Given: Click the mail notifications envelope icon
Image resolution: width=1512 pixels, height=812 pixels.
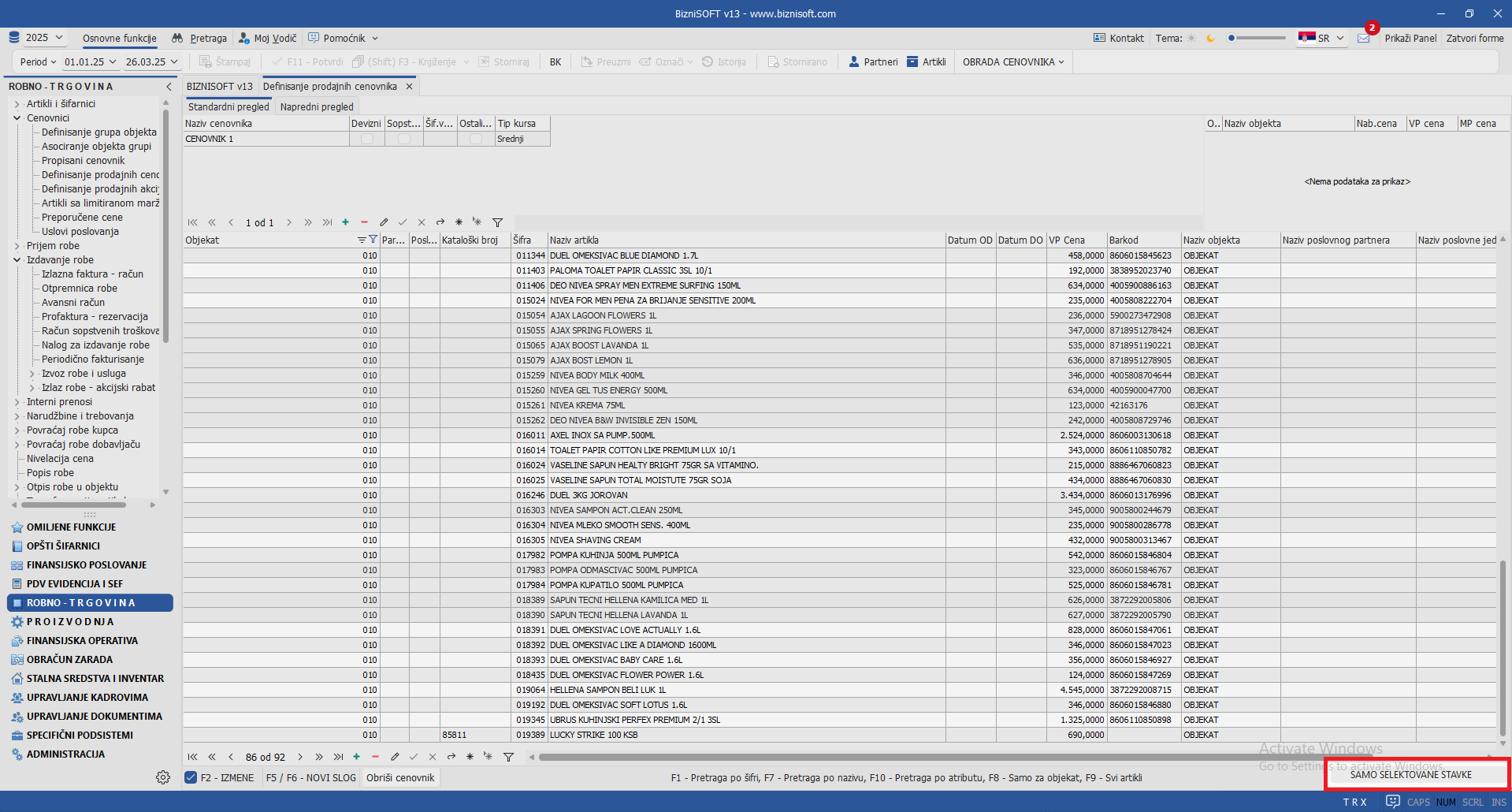Looking at the screenshot, I should (x=1364, y=38).
